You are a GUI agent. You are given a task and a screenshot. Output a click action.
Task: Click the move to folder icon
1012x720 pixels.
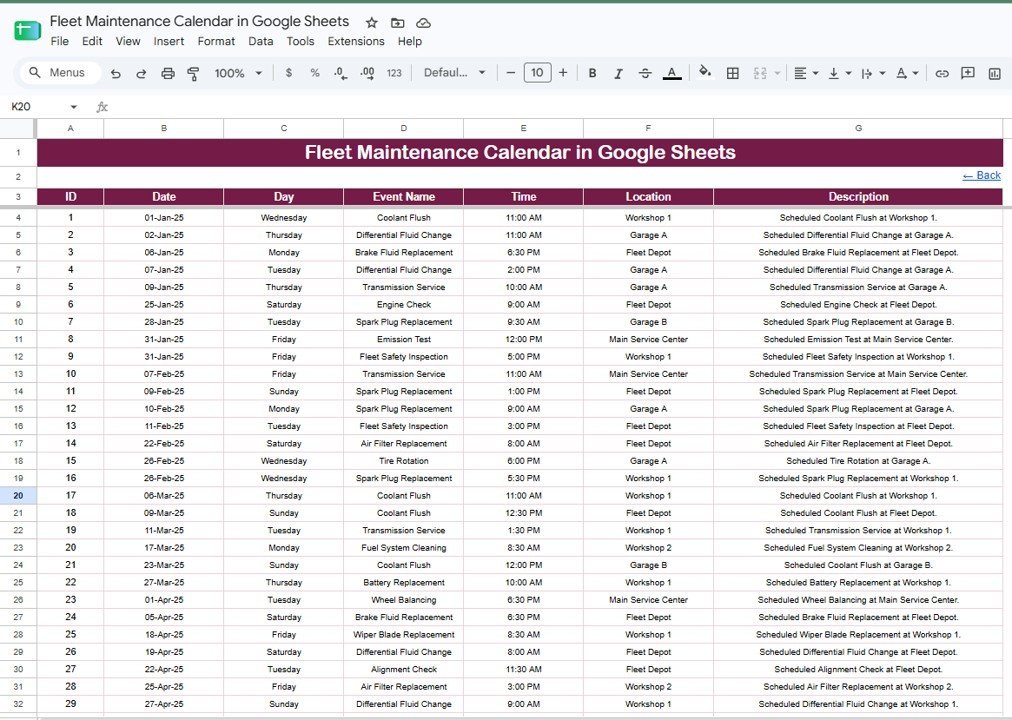click(x=398, y=23)
